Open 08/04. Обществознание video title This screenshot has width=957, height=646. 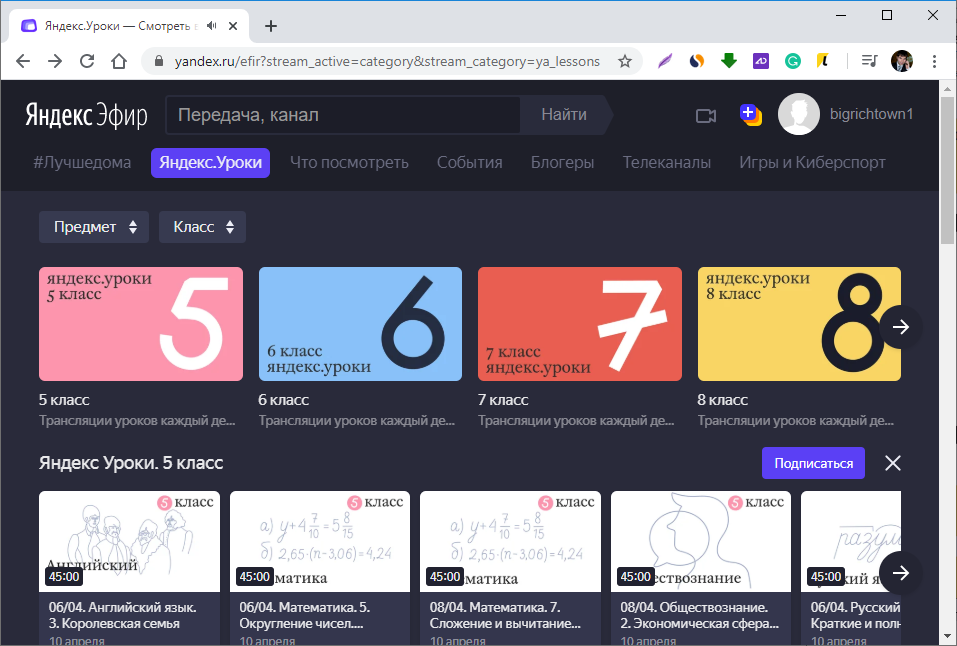point(700,615)
